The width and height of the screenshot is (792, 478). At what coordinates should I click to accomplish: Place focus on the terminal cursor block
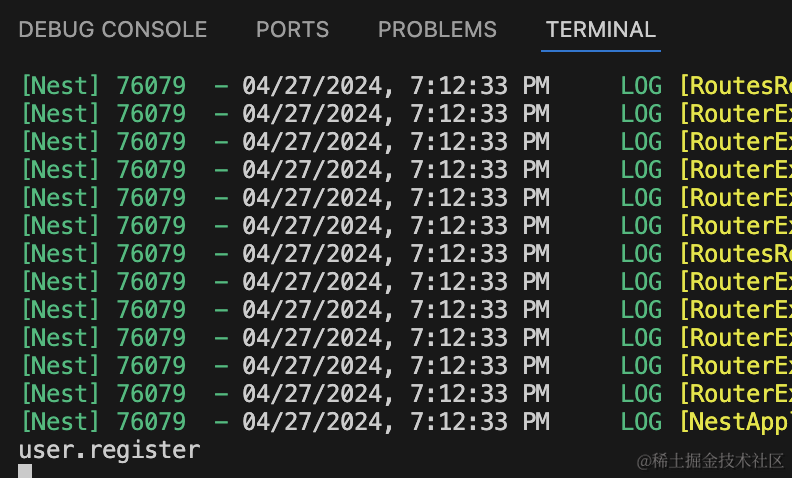25,471
